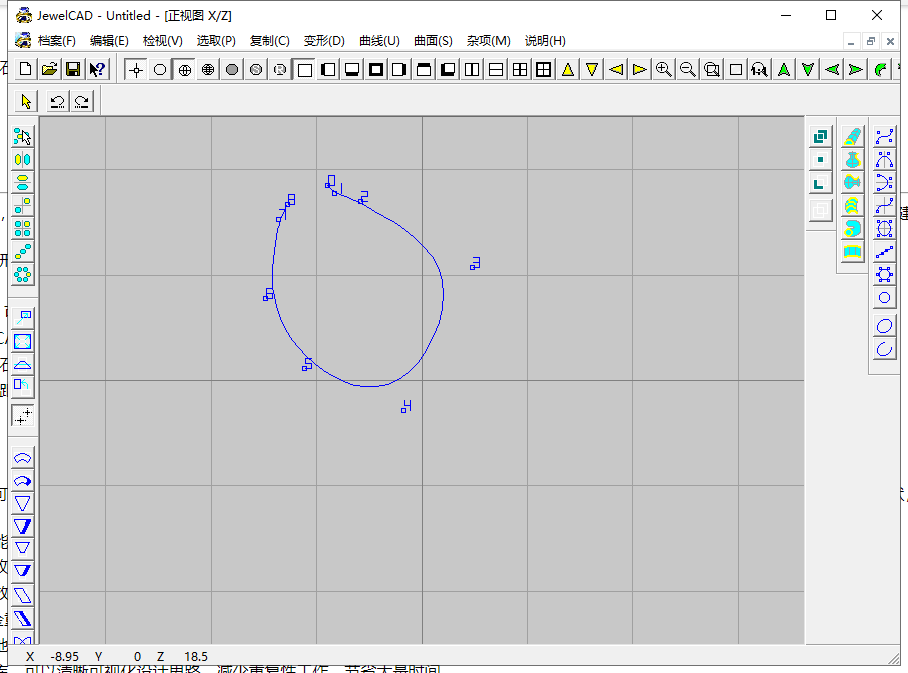Zoom to window region magnifier icon
Viewport: 908px width, 673px height.
pyautogui.click(x=712, y=70)
